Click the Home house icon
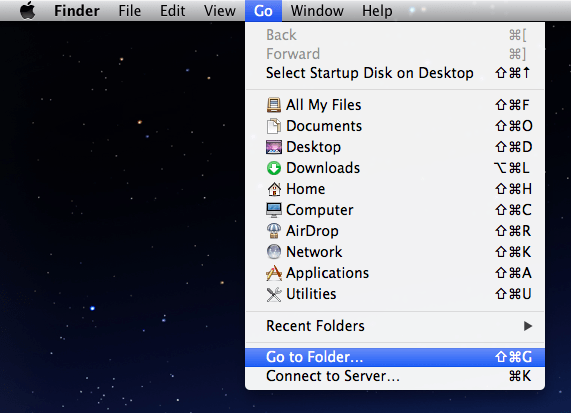Viewport: 571px width, 413px height. click(274, 189)
